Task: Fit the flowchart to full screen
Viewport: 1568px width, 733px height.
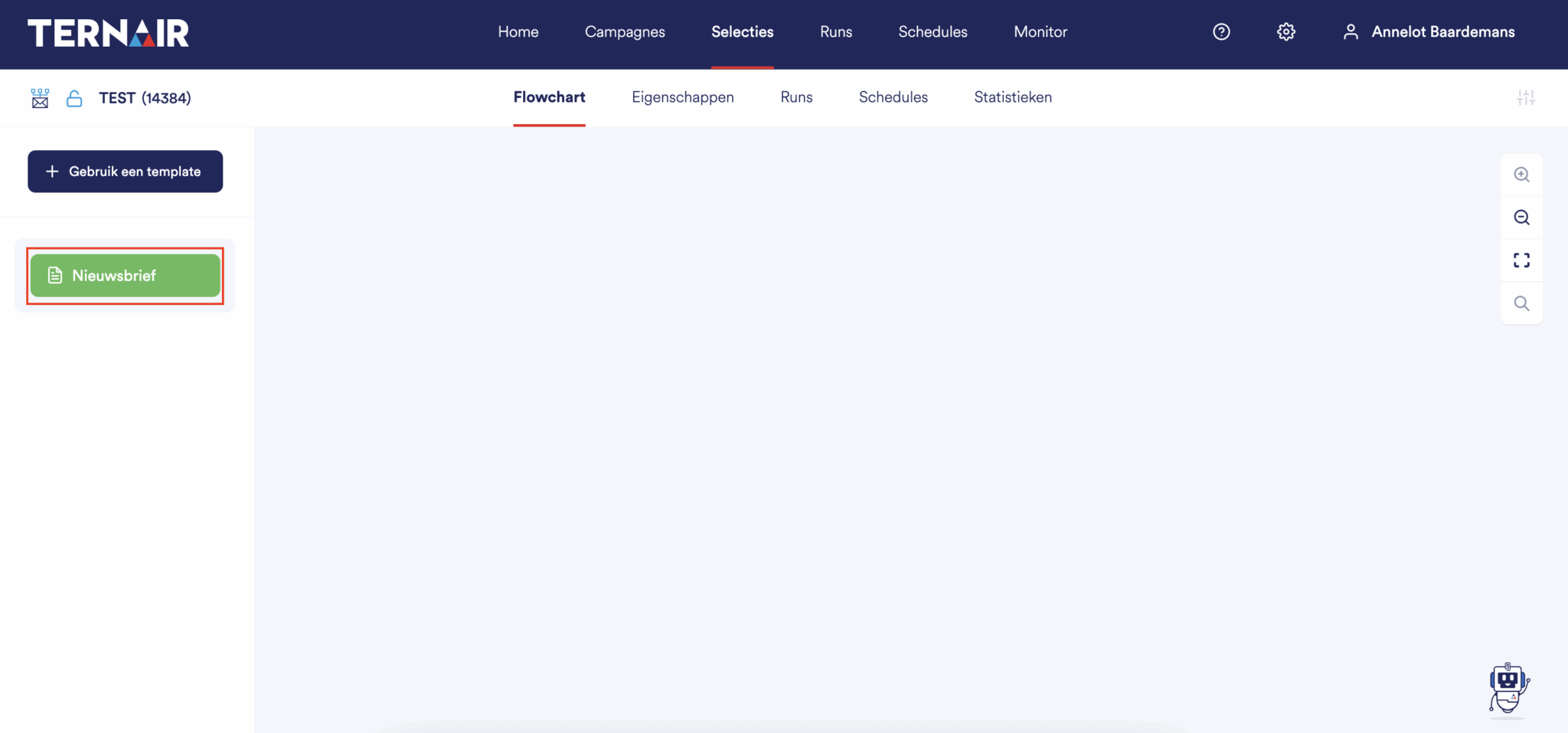Action: pos(1521,260)
